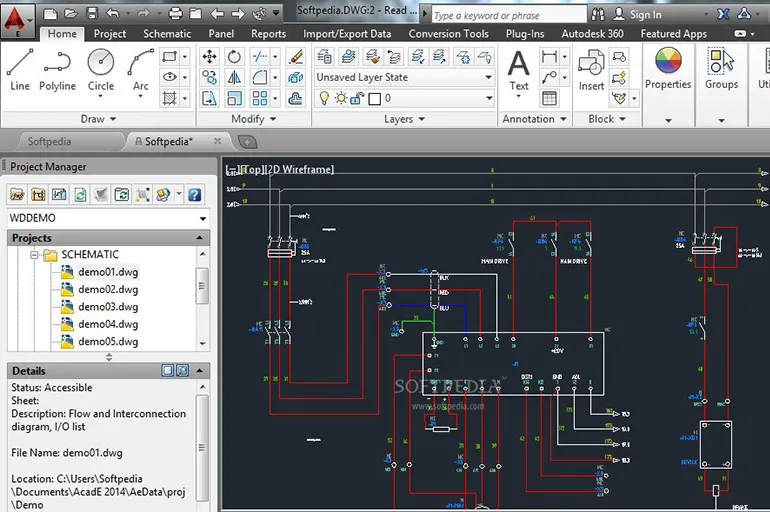The width and height of the screenshot is (770, 512).
Task: Collapse the Projects section
Action: coord(199,238)
